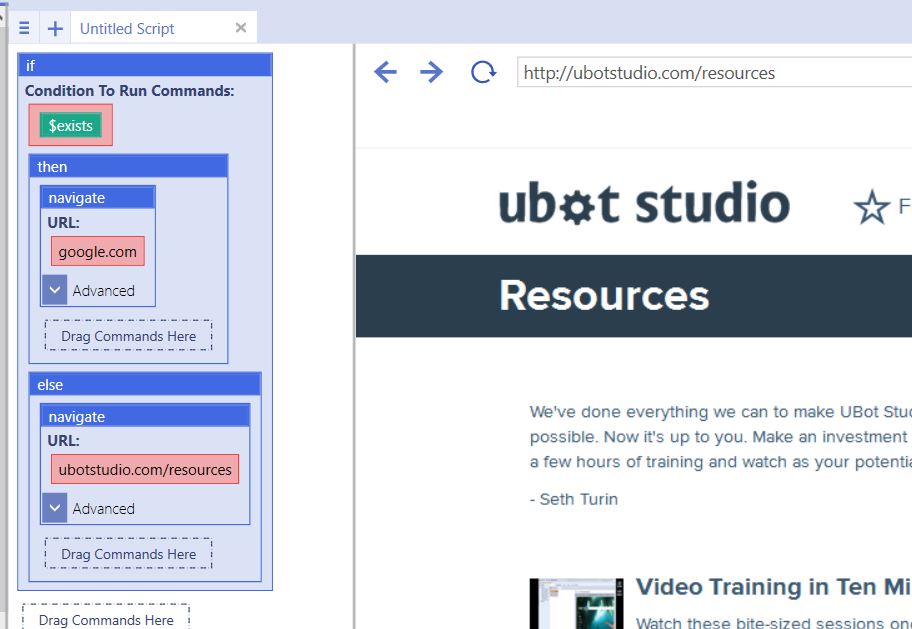This screenshot has width=912, height=629.
Task: Click Drag Commands Here box in else block
Action: [x=129, y=554]
